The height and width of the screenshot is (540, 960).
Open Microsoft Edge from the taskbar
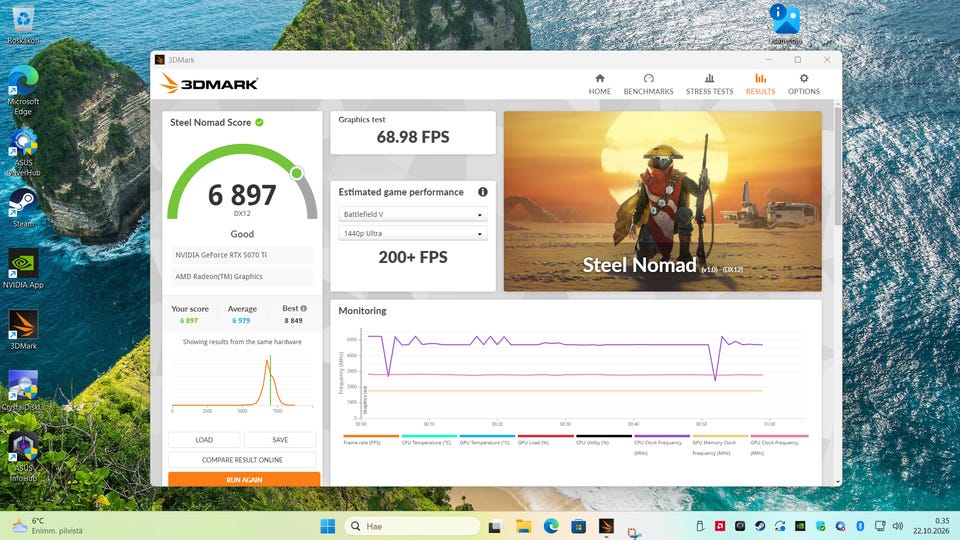[551, 526]
